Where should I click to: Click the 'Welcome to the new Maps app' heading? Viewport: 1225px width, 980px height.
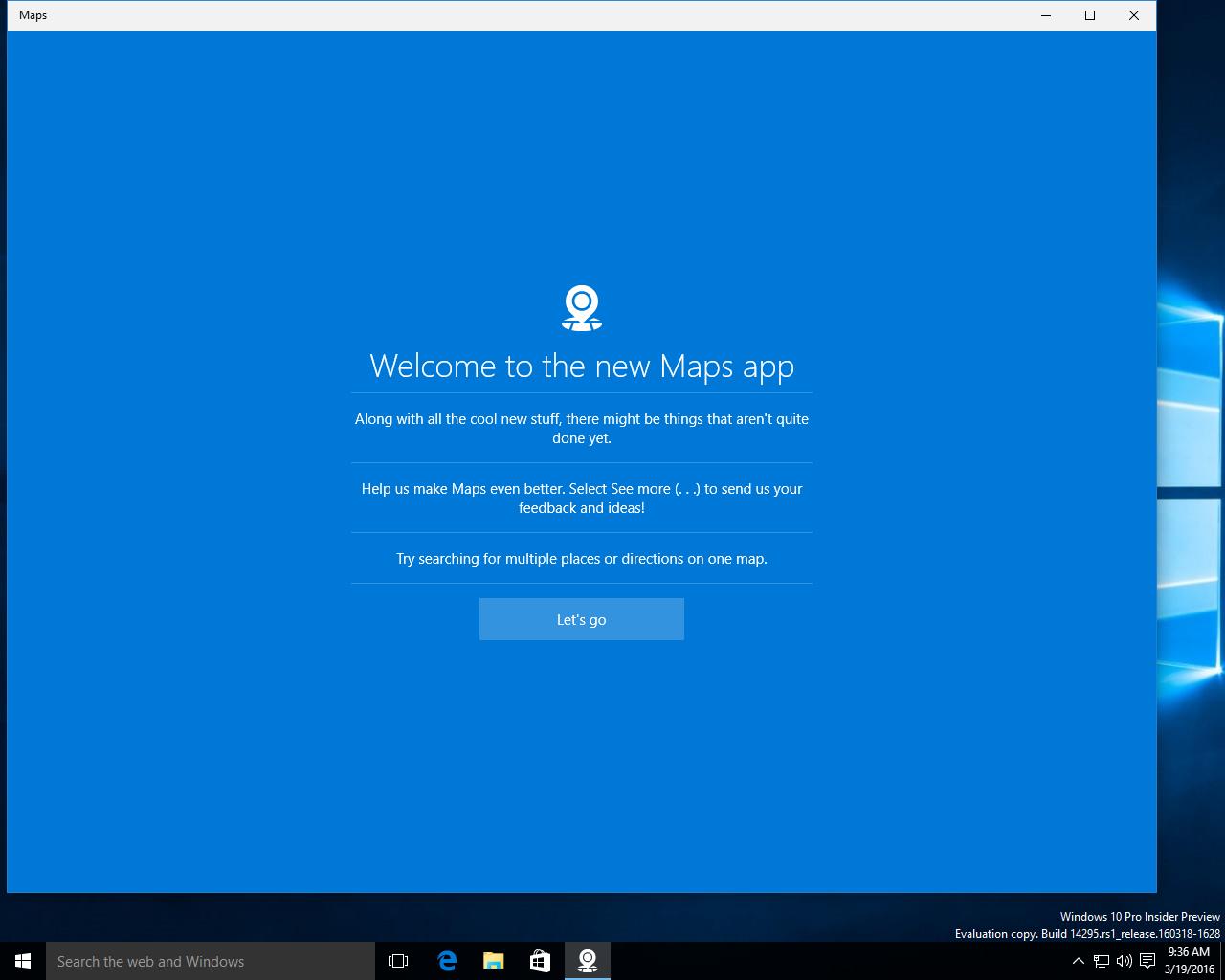coord(582,366)
